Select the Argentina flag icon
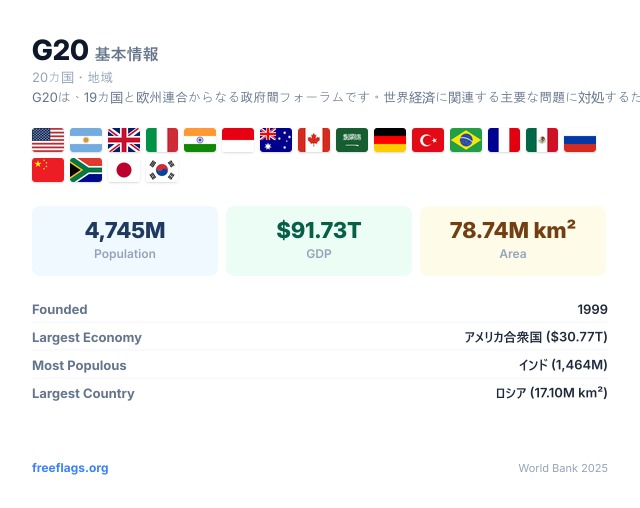 [x=86, y=140]
